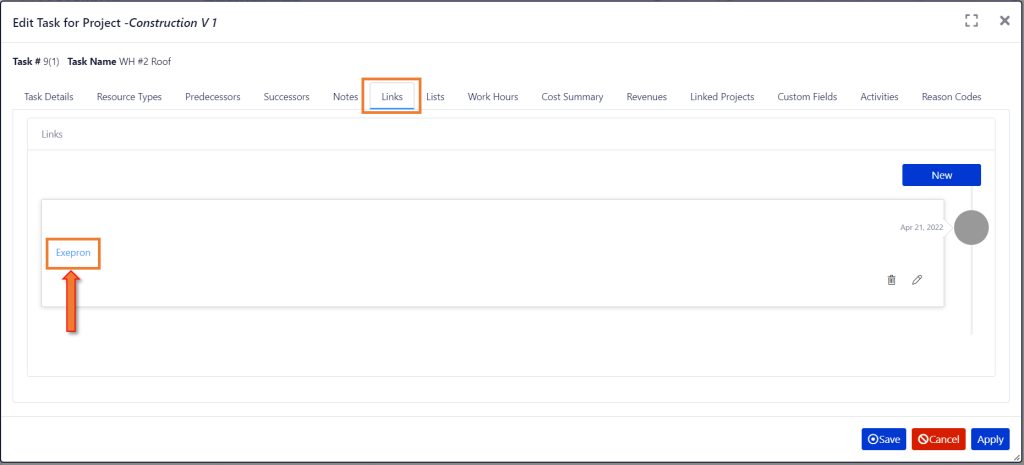Open the Predecessors tab
1024x465 pixels.
tap(213, 97)
